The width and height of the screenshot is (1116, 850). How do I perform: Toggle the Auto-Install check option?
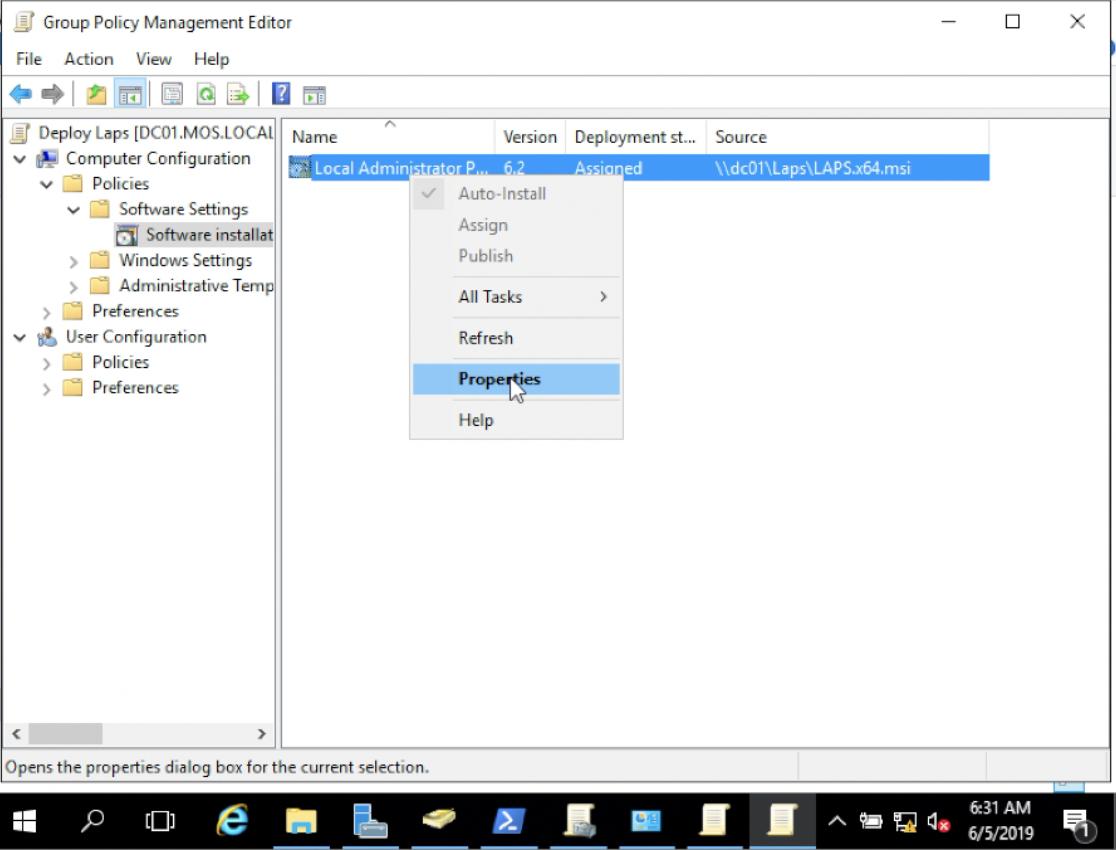point(516,194)
